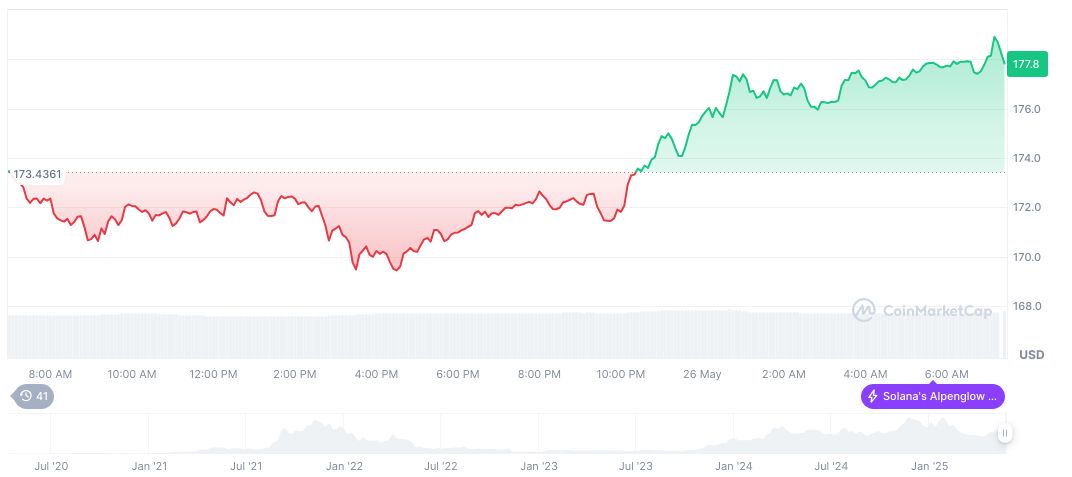The image size is (1072, 477).
Task: Click the 168.0 price axis label
Action: [x=1028, y=306]
